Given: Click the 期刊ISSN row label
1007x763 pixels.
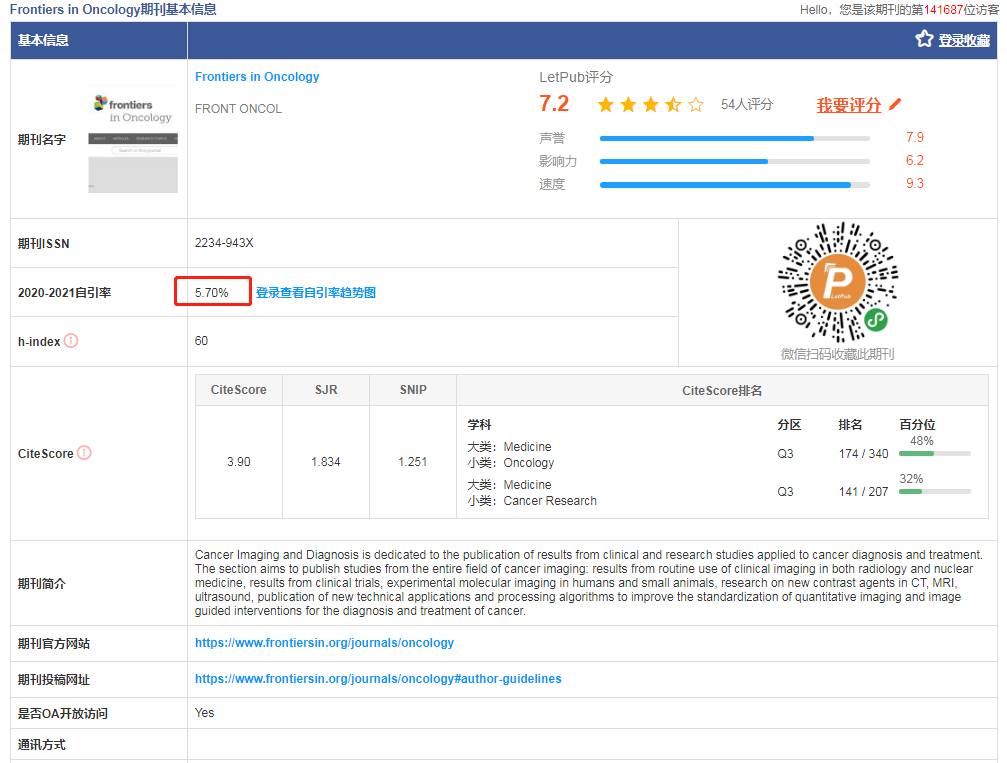Looking at the screenshot, I should (x=44, y=244).
